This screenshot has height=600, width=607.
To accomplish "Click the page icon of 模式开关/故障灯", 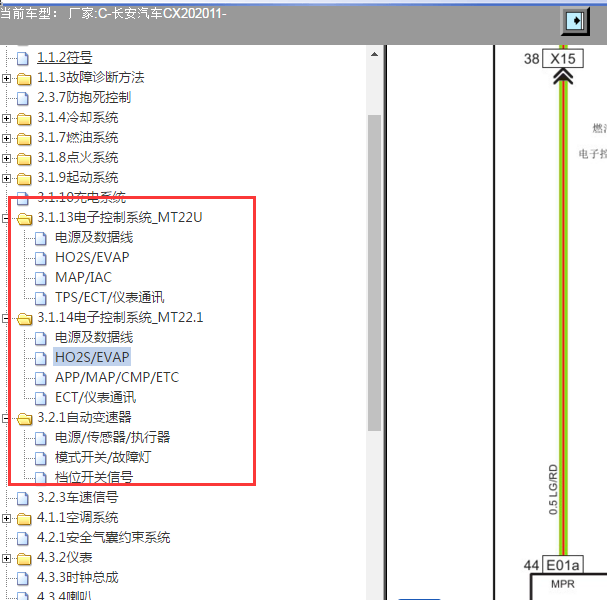I will click(41, 458).
